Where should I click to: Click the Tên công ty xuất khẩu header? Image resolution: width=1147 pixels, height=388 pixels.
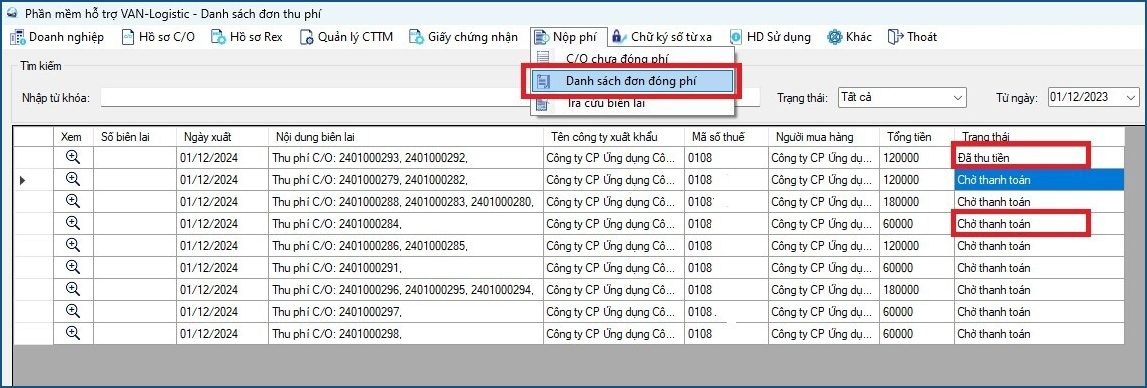point(613,136)
